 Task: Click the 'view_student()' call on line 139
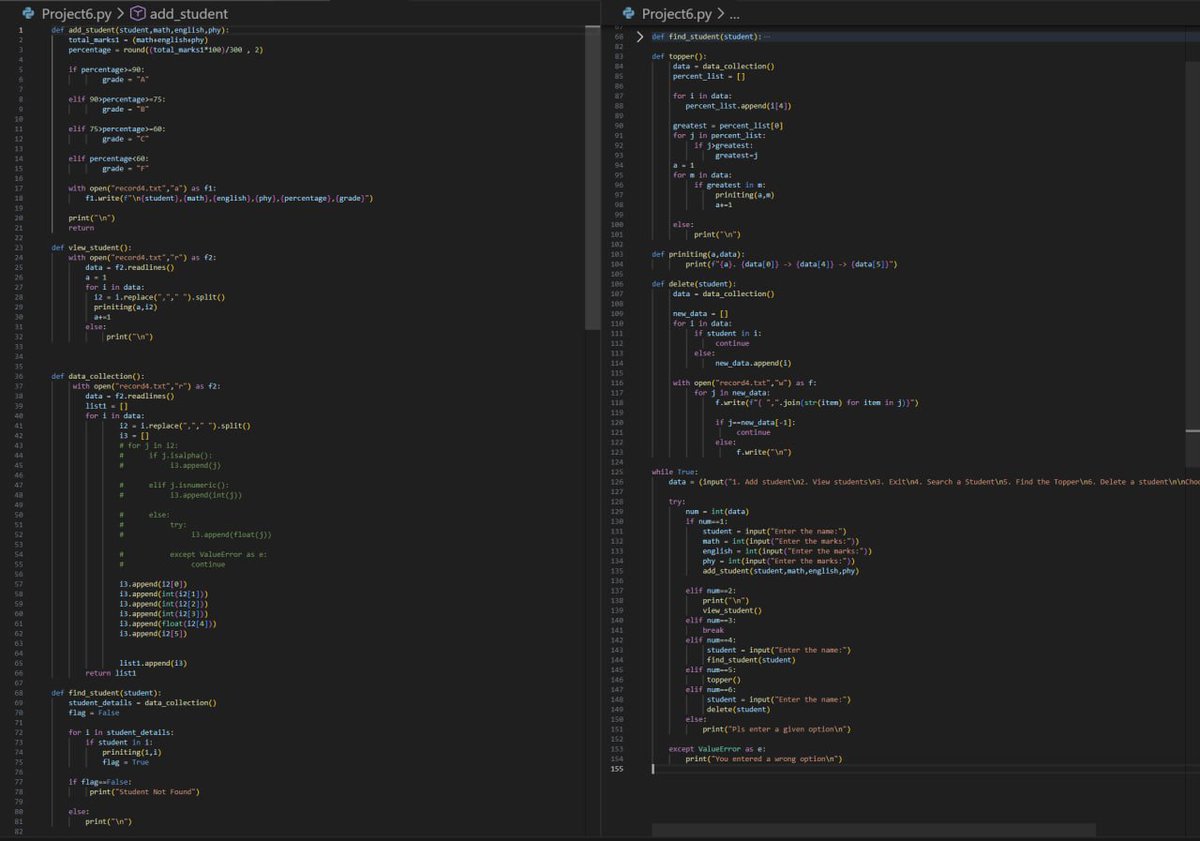(x=732, y=610)
